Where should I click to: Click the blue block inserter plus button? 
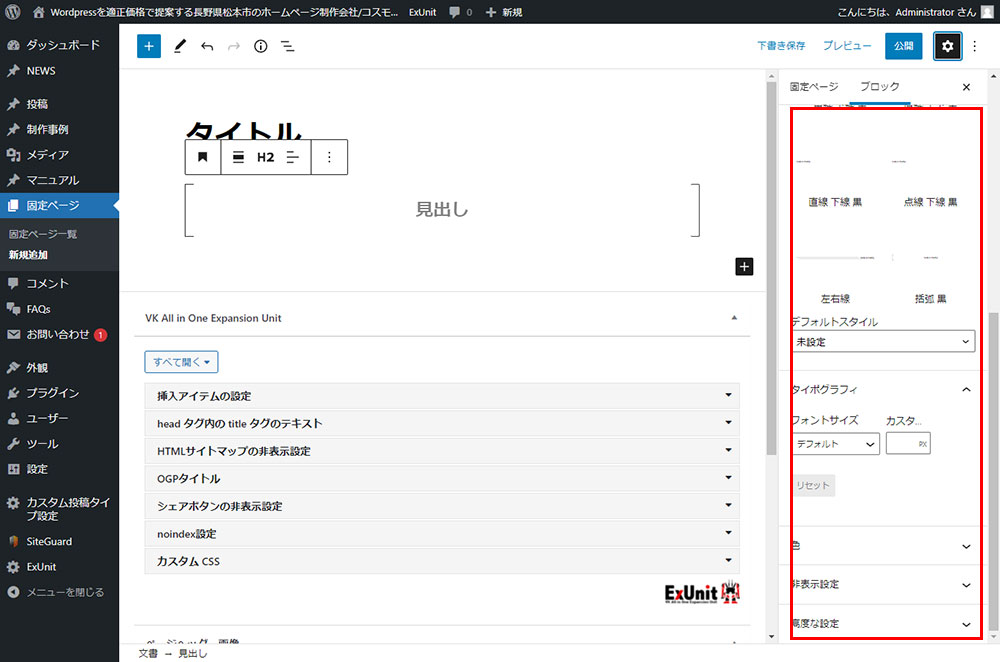[149, 46]
